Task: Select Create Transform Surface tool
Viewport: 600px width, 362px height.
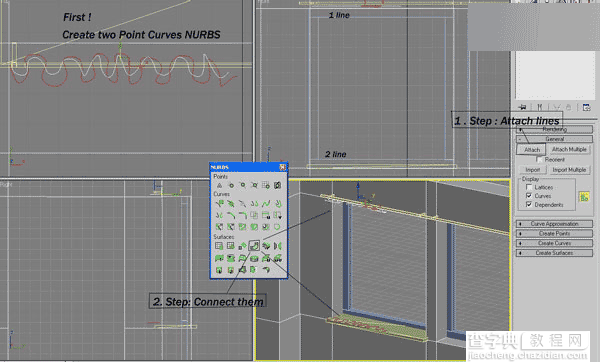Action: (243, 246)
